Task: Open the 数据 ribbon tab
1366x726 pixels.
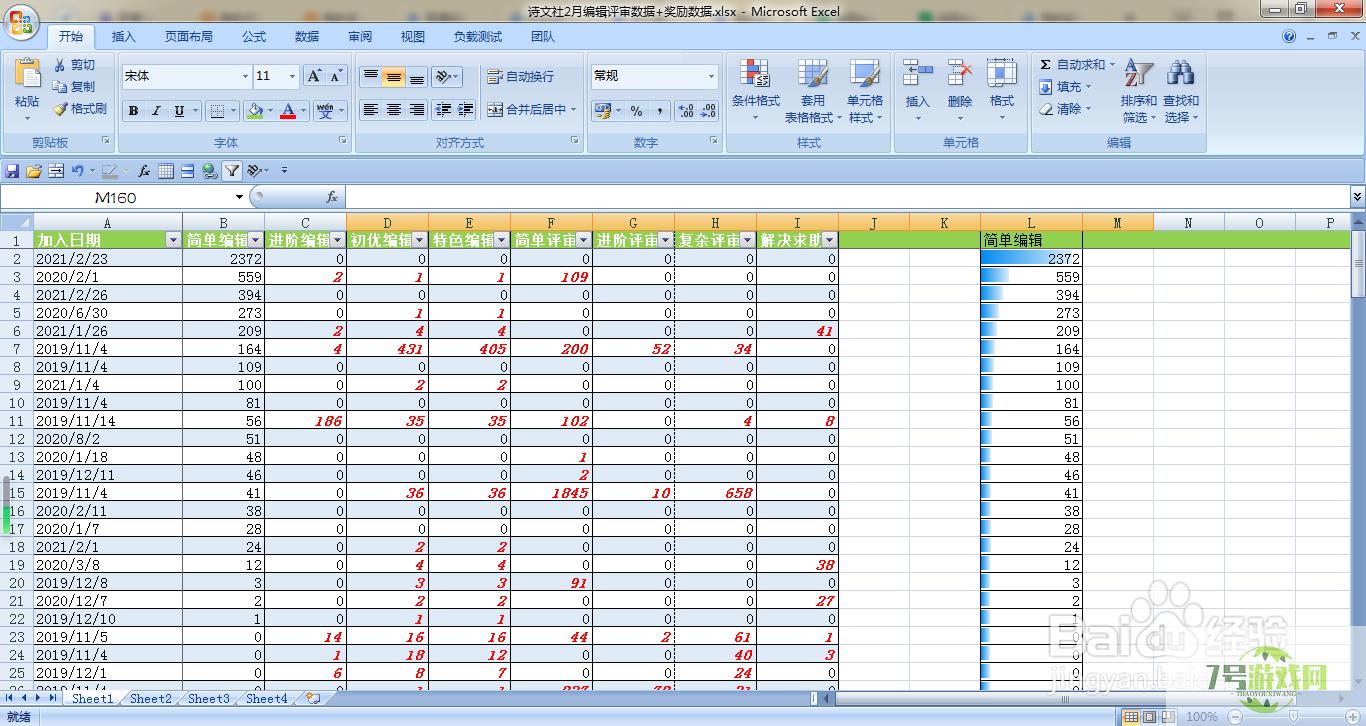Action: [x=307, y=36]
